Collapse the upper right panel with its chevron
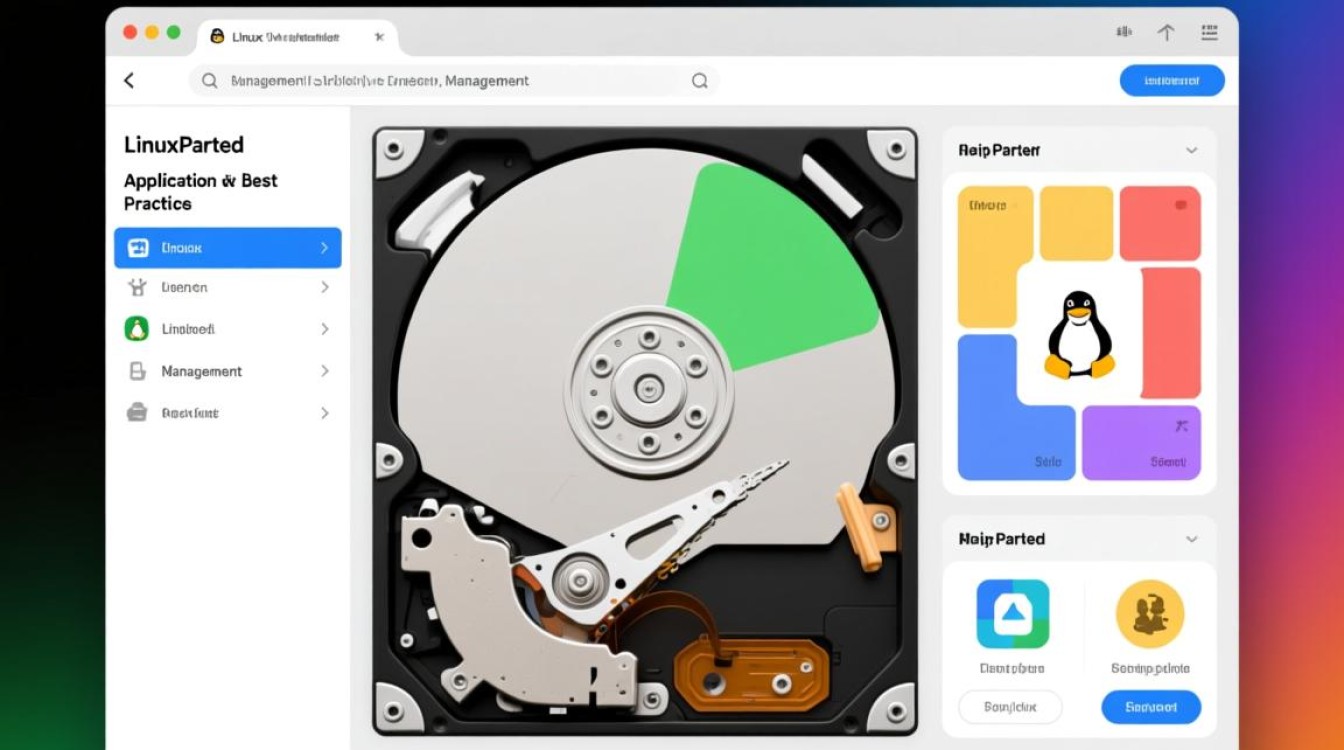The width and height of the screenshot is (1344, 750). coord(1191,151)
